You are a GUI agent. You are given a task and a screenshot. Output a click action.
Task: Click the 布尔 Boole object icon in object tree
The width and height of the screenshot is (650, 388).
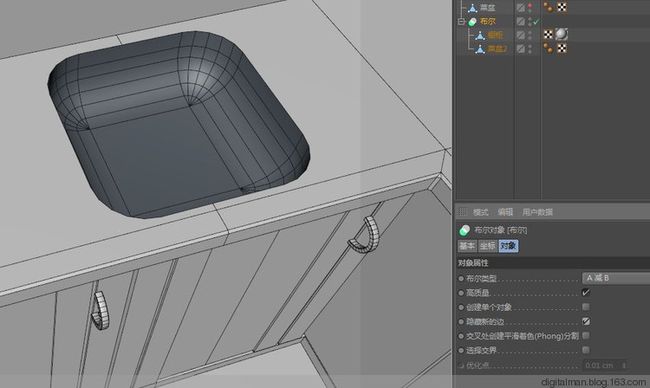tap(472, 22)
